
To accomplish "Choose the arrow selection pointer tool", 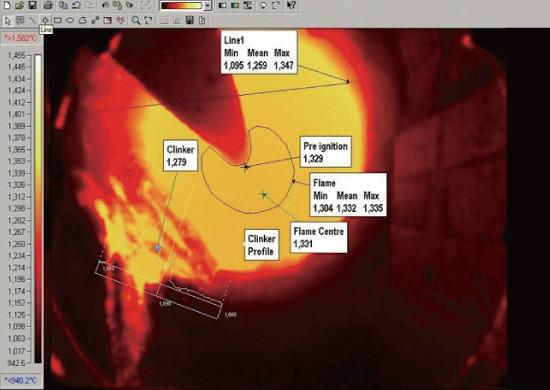I will click(x=7, y=20).
